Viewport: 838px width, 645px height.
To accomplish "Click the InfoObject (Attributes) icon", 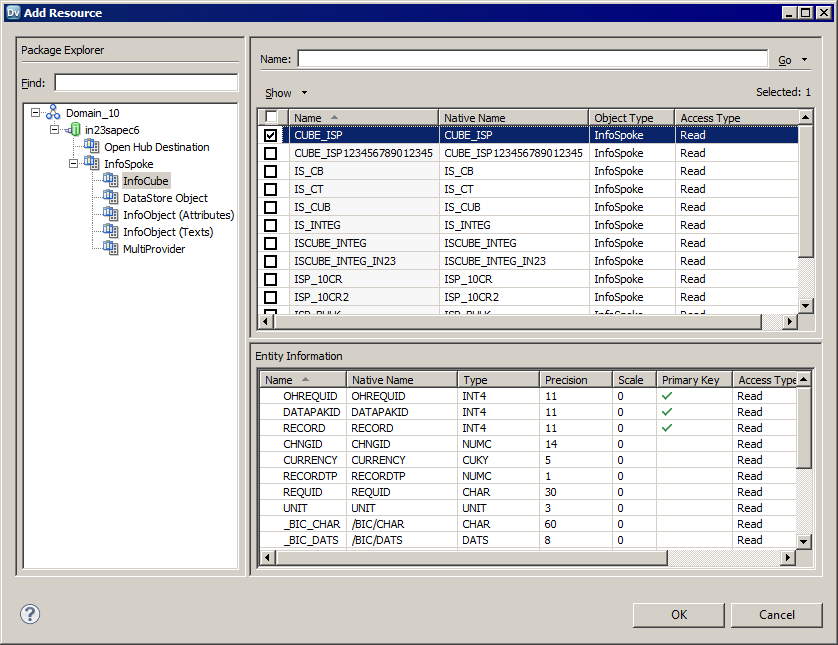I will pos(111,215).
